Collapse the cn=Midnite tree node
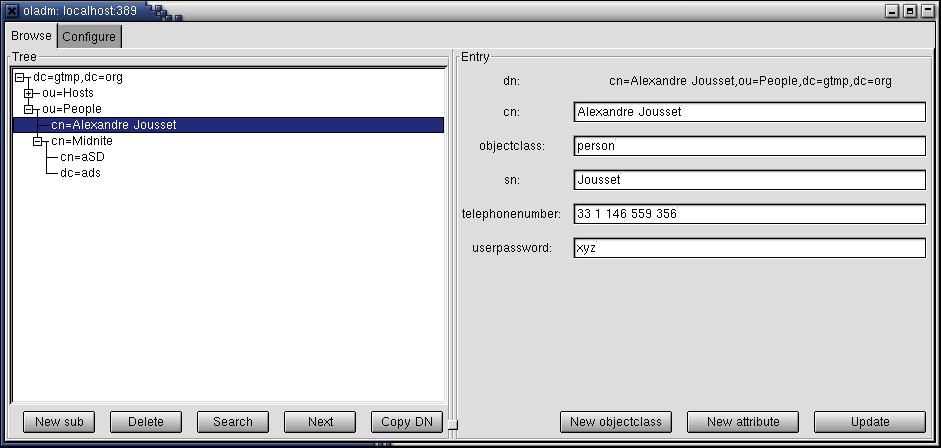The width and height of the screenshot is (941, 448). [38, 142]
